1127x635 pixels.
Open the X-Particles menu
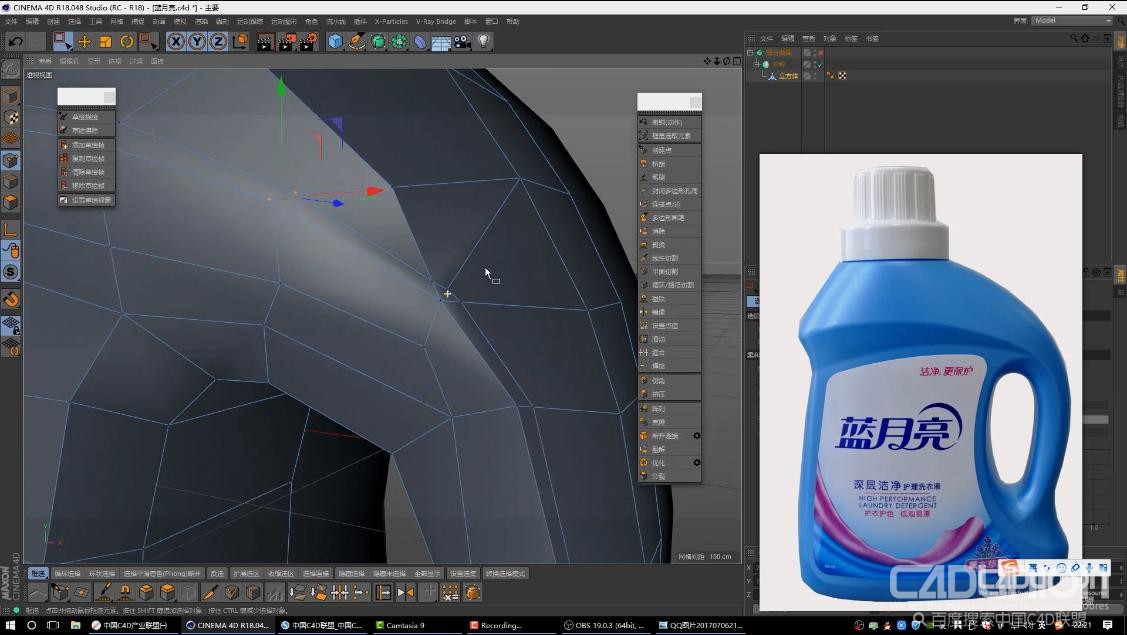pyautogui.click(x=391, y=22)
